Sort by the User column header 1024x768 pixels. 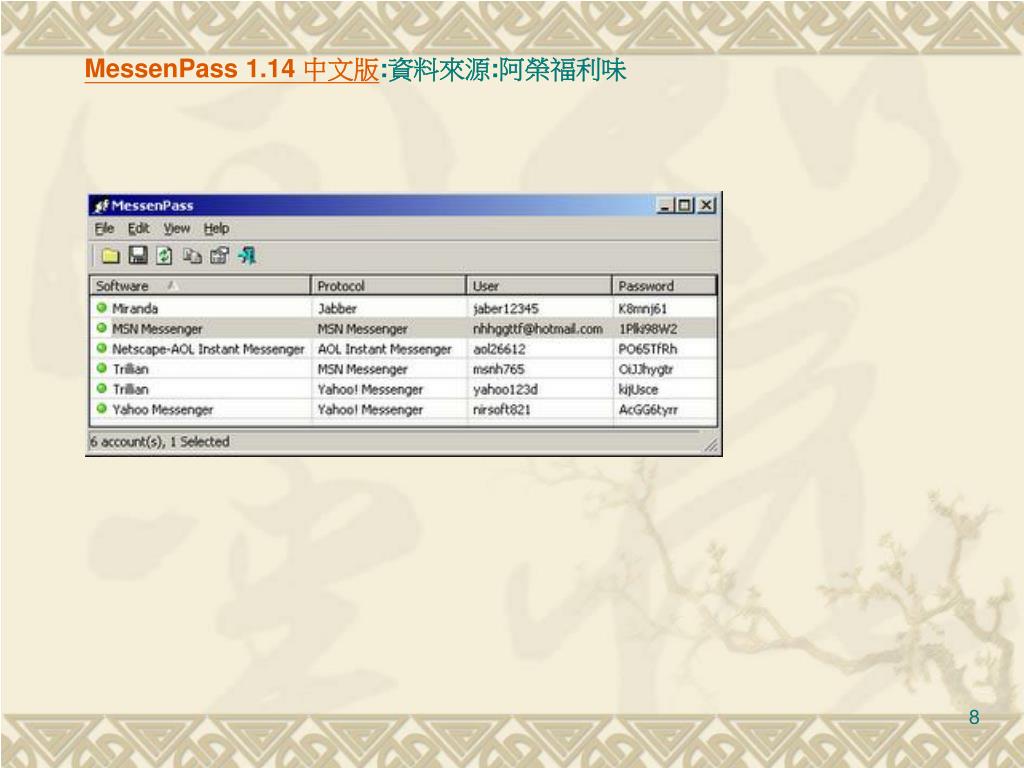[539, 286]
